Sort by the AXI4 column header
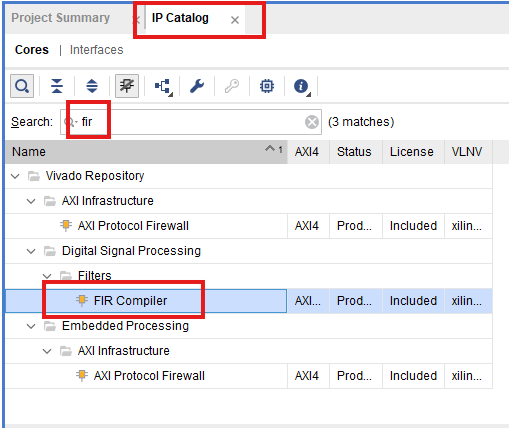Image resolution: width=509 pixels, height=428 pixels. (307, 152)
